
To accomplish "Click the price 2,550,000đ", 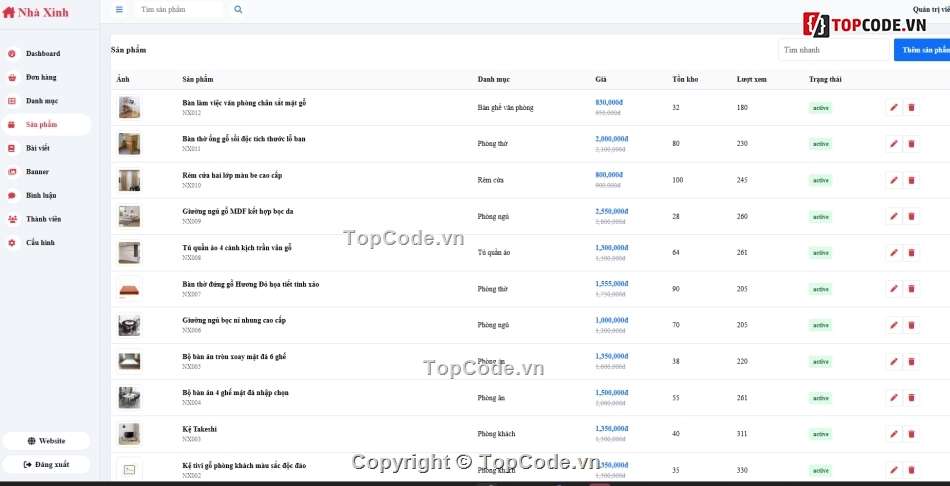I will coord(611,211).
